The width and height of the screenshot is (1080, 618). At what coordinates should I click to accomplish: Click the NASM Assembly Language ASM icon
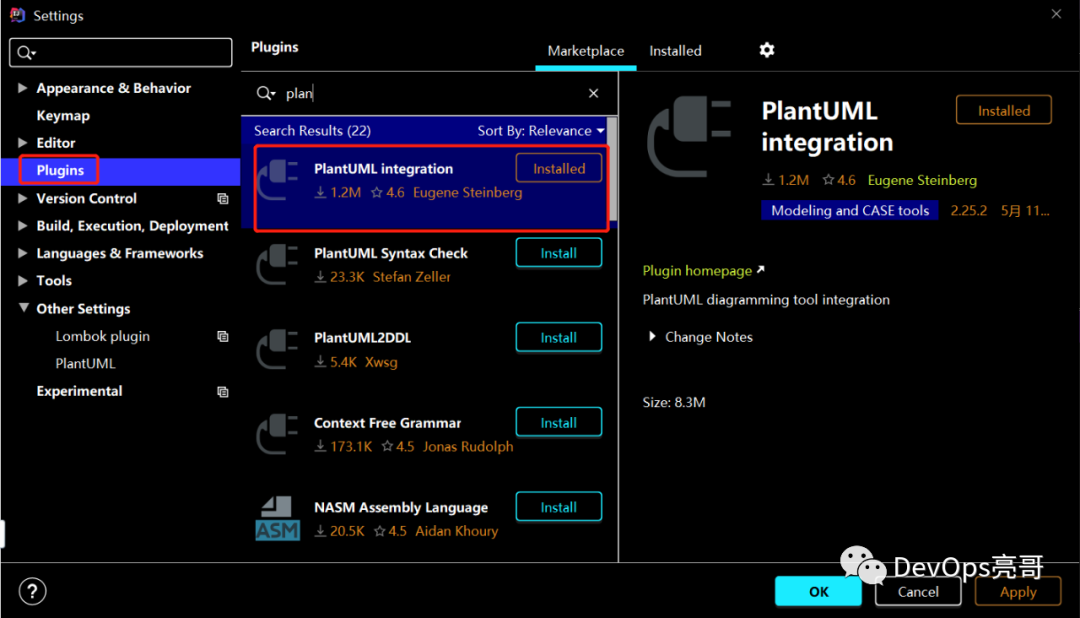pyautogui.click(x=278, y=518)
